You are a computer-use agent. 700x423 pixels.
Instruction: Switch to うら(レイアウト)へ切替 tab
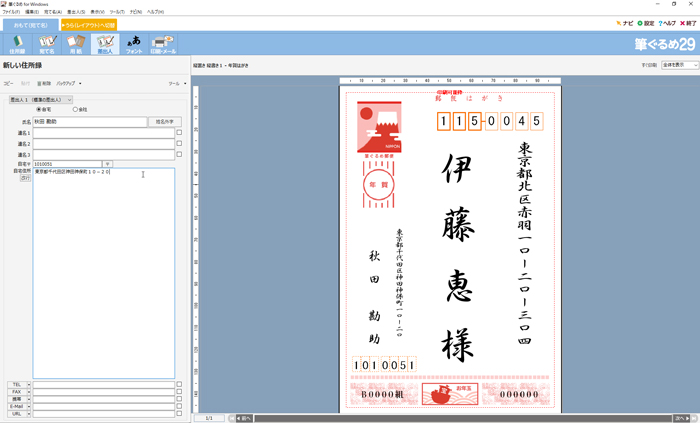point(89,24)
